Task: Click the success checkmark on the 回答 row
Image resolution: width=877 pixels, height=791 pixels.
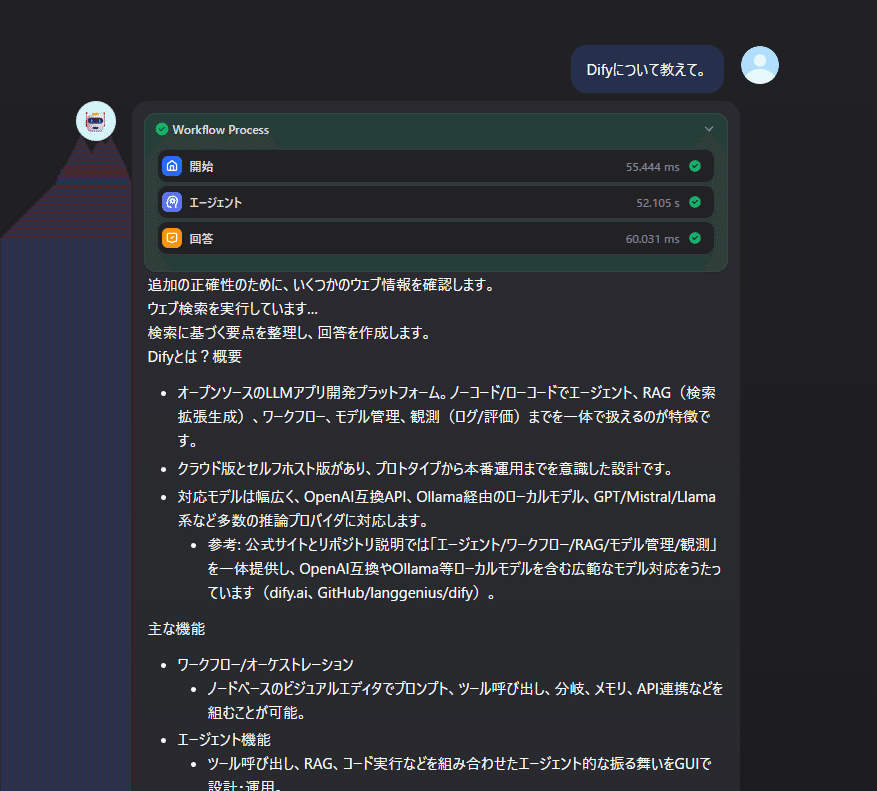Action: pyautogui.click(x=698, y=238)
